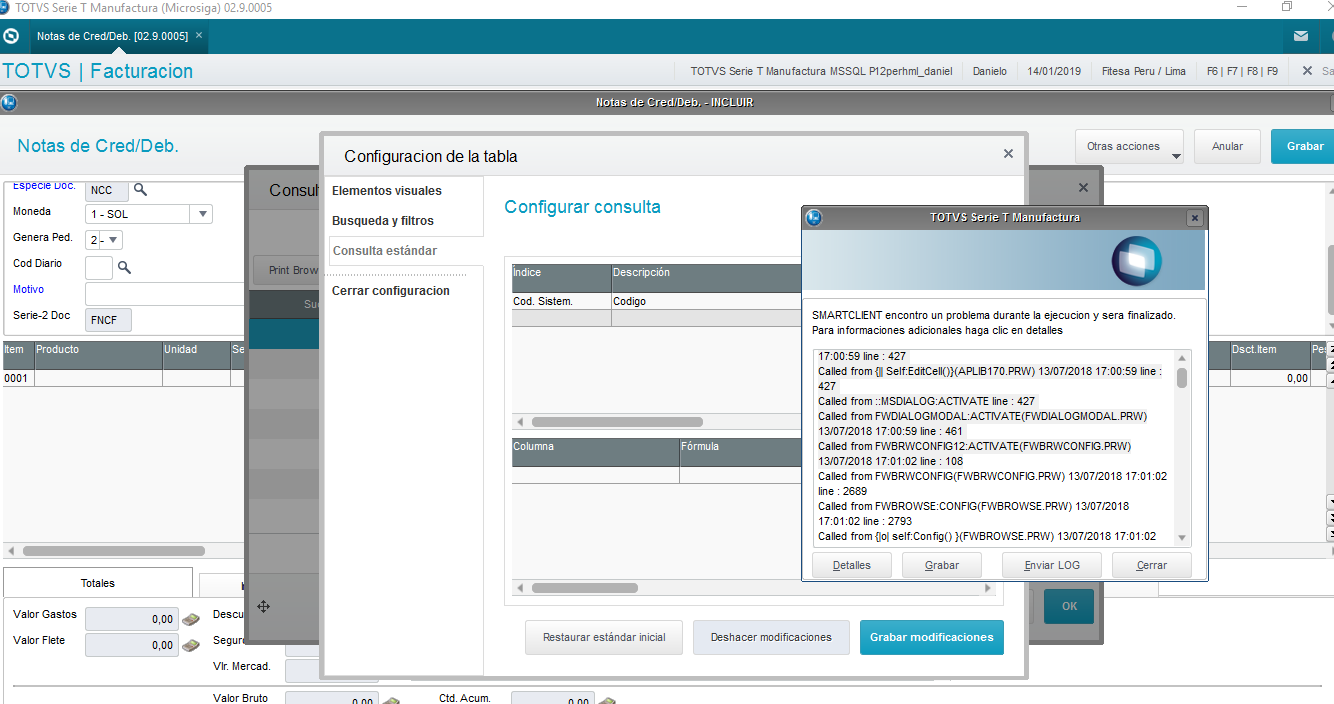Screen dimensions: 1334x704
Task: Click the Valor Flete field
Action: (x=132, y=645)
